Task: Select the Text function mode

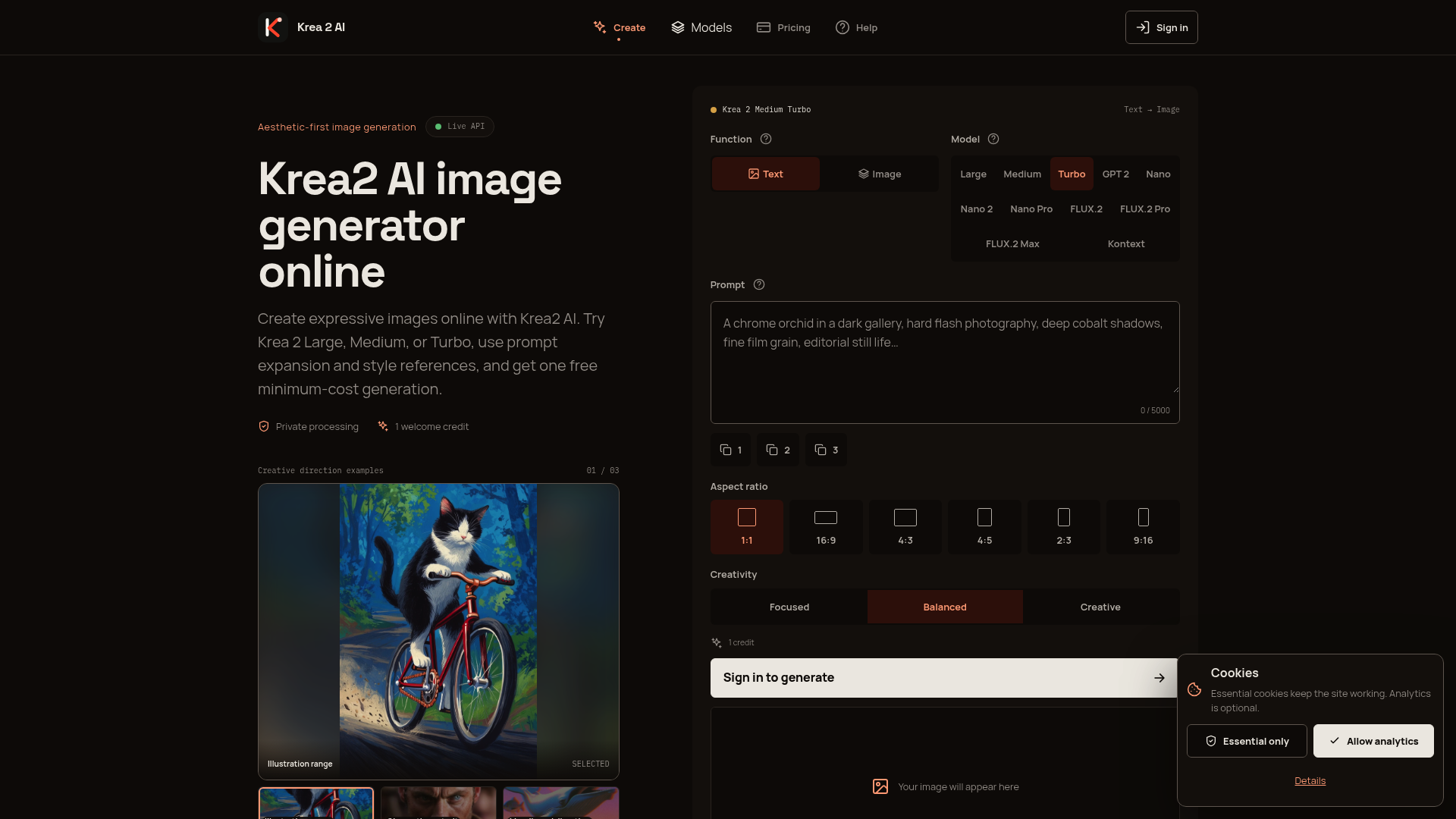Action: [766, 174]
